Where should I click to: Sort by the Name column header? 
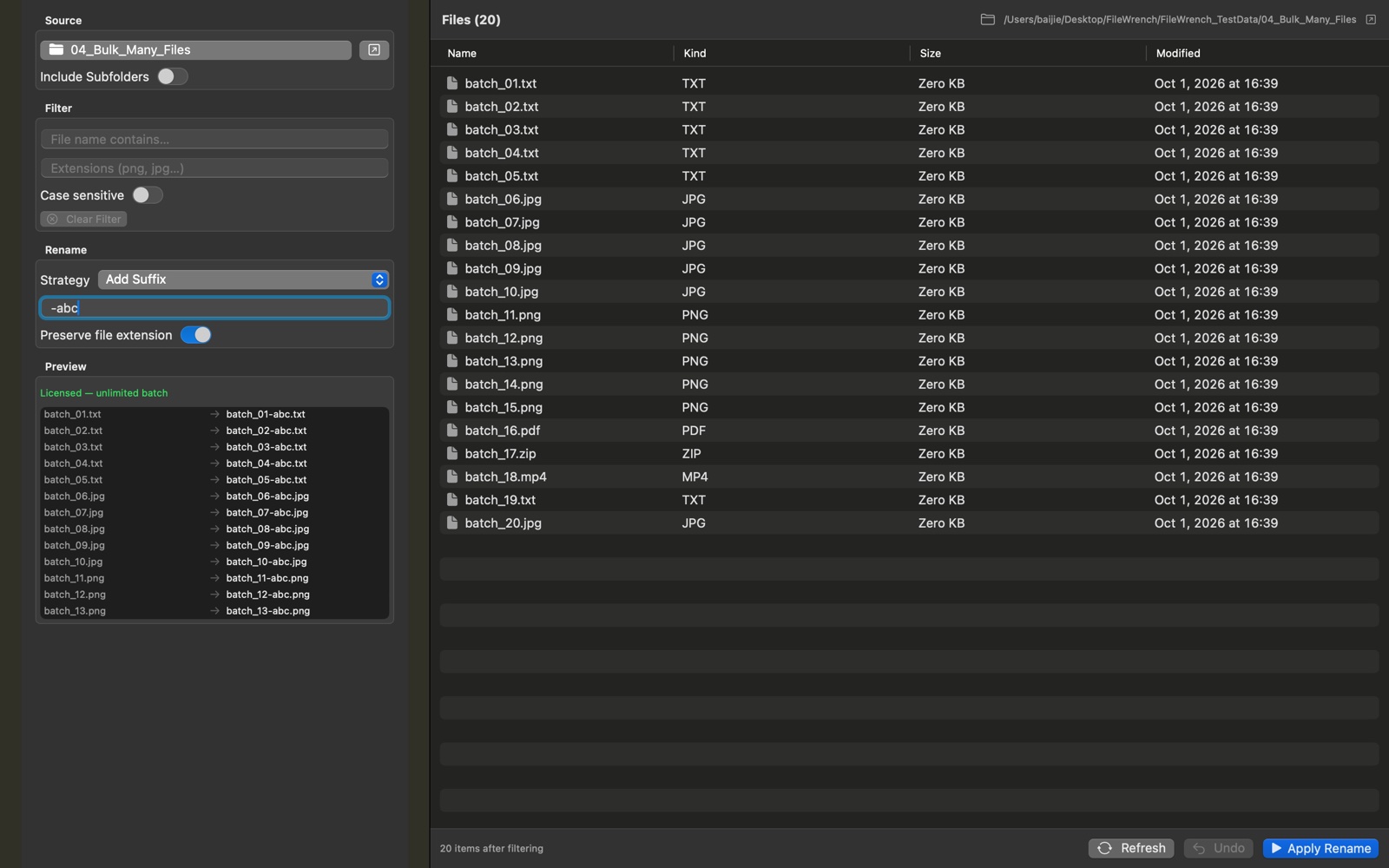(x=462, y=53)
